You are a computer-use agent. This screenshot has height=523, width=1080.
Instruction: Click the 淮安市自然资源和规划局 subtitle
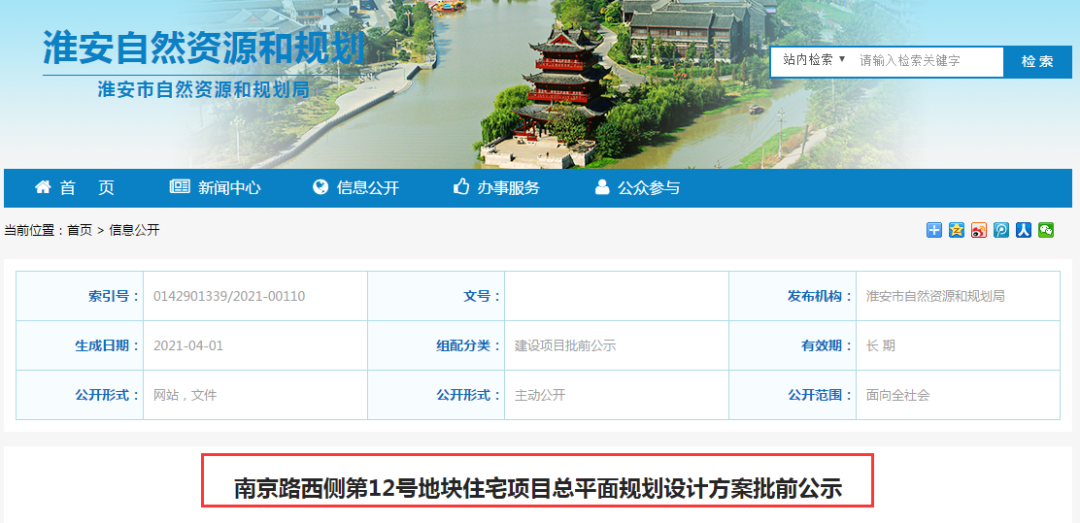pos(203,90)
